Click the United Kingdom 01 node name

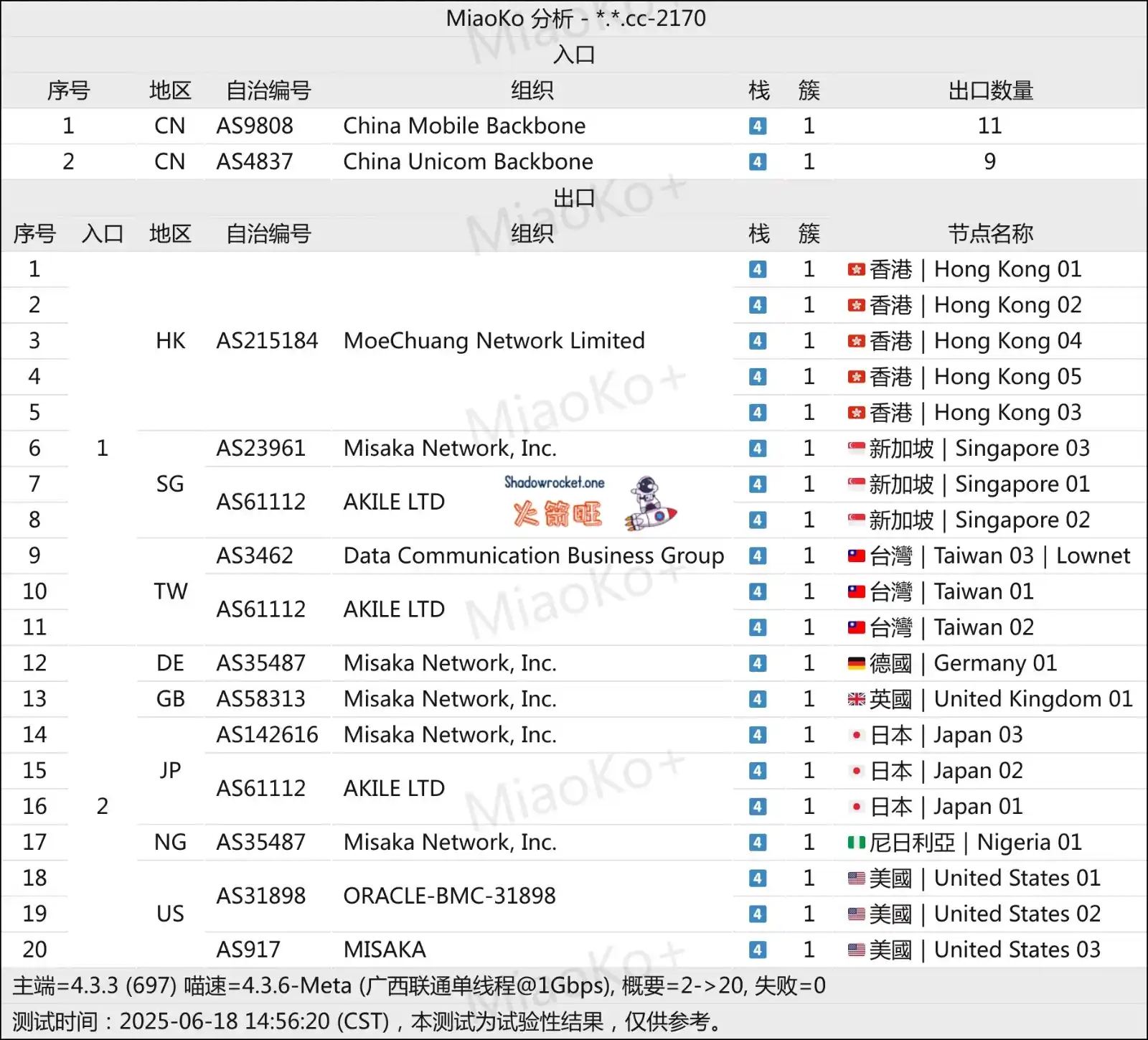point(1001,700)
